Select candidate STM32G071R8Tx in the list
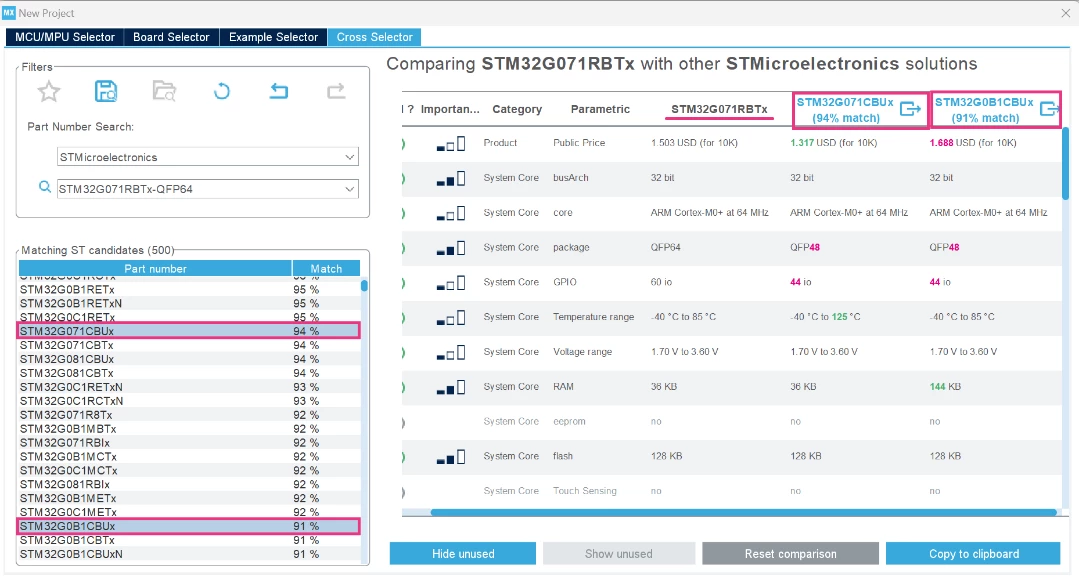1079x580 pixels. point(189,415)
